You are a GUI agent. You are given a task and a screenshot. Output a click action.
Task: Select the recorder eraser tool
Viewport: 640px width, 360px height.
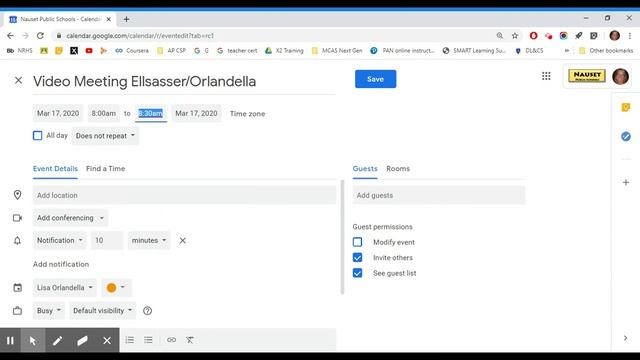[x=82, y=340]
